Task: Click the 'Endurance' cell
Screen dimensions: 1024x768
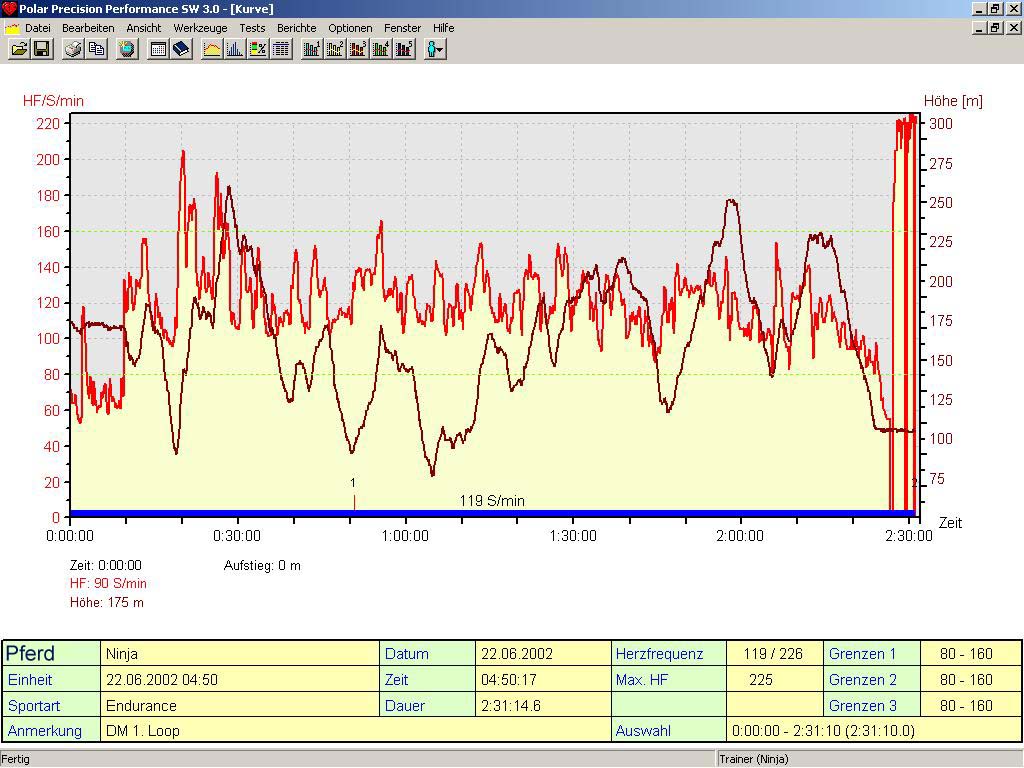Action: coord(240,705)
